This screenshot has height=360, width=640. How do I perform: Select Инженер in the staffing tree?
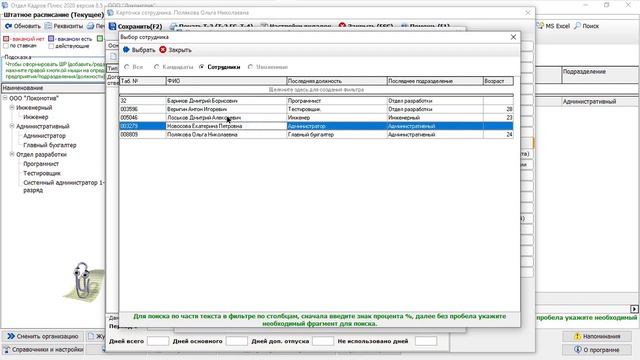click(36, 117)
